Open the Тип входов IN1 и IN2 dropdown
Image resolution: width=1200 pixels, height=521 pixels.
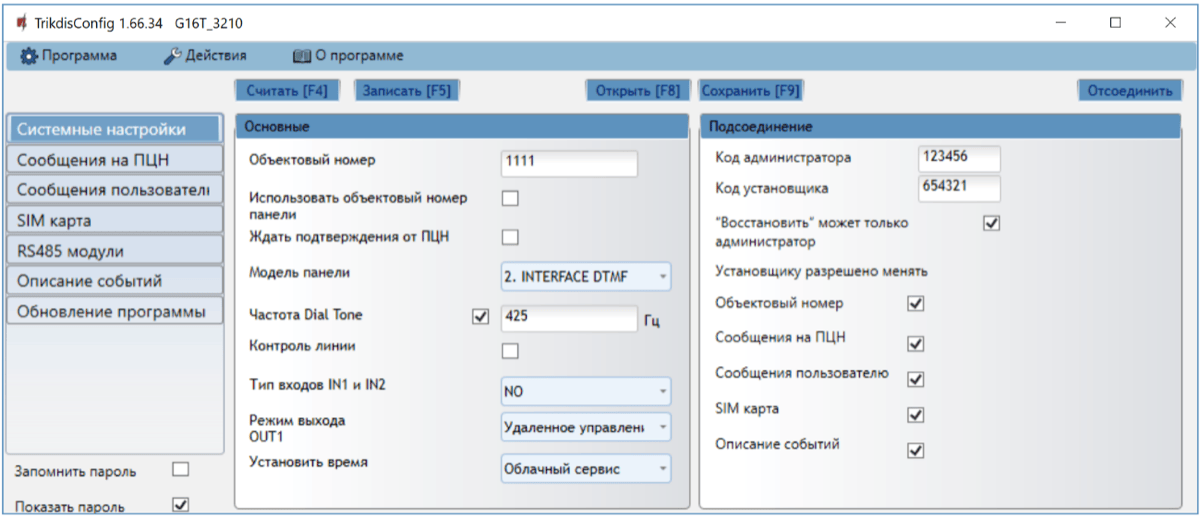point(585,392)
